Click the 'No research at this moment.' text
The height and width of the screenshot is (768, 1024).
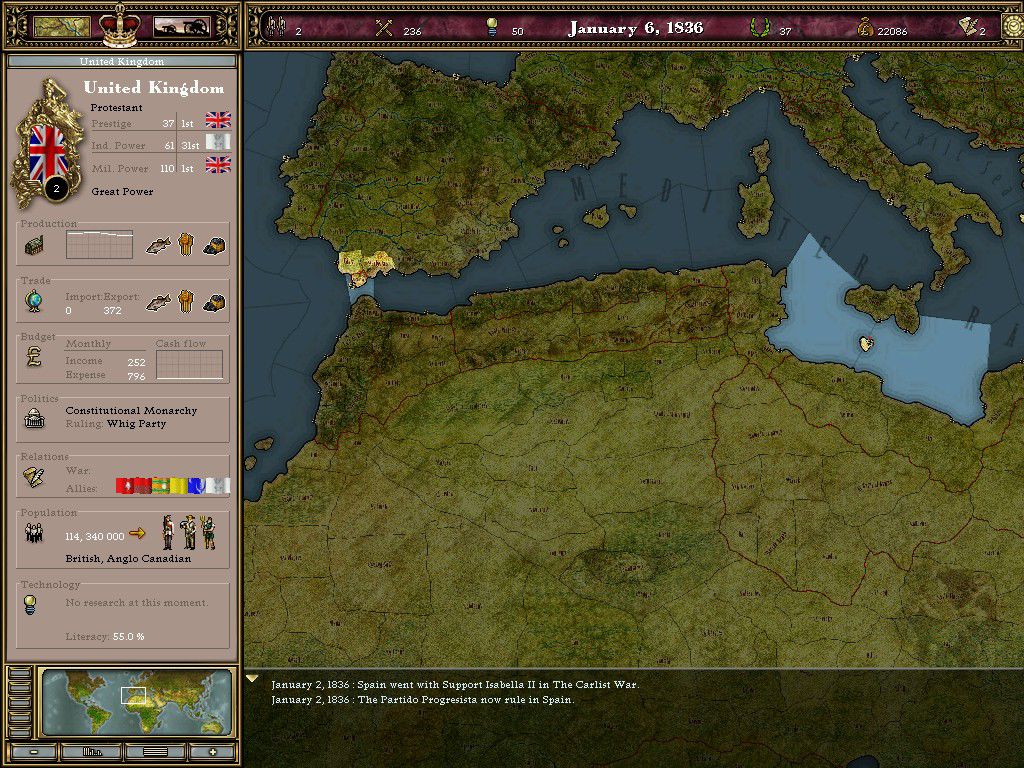pyautogui.click(x=137, y=603)
